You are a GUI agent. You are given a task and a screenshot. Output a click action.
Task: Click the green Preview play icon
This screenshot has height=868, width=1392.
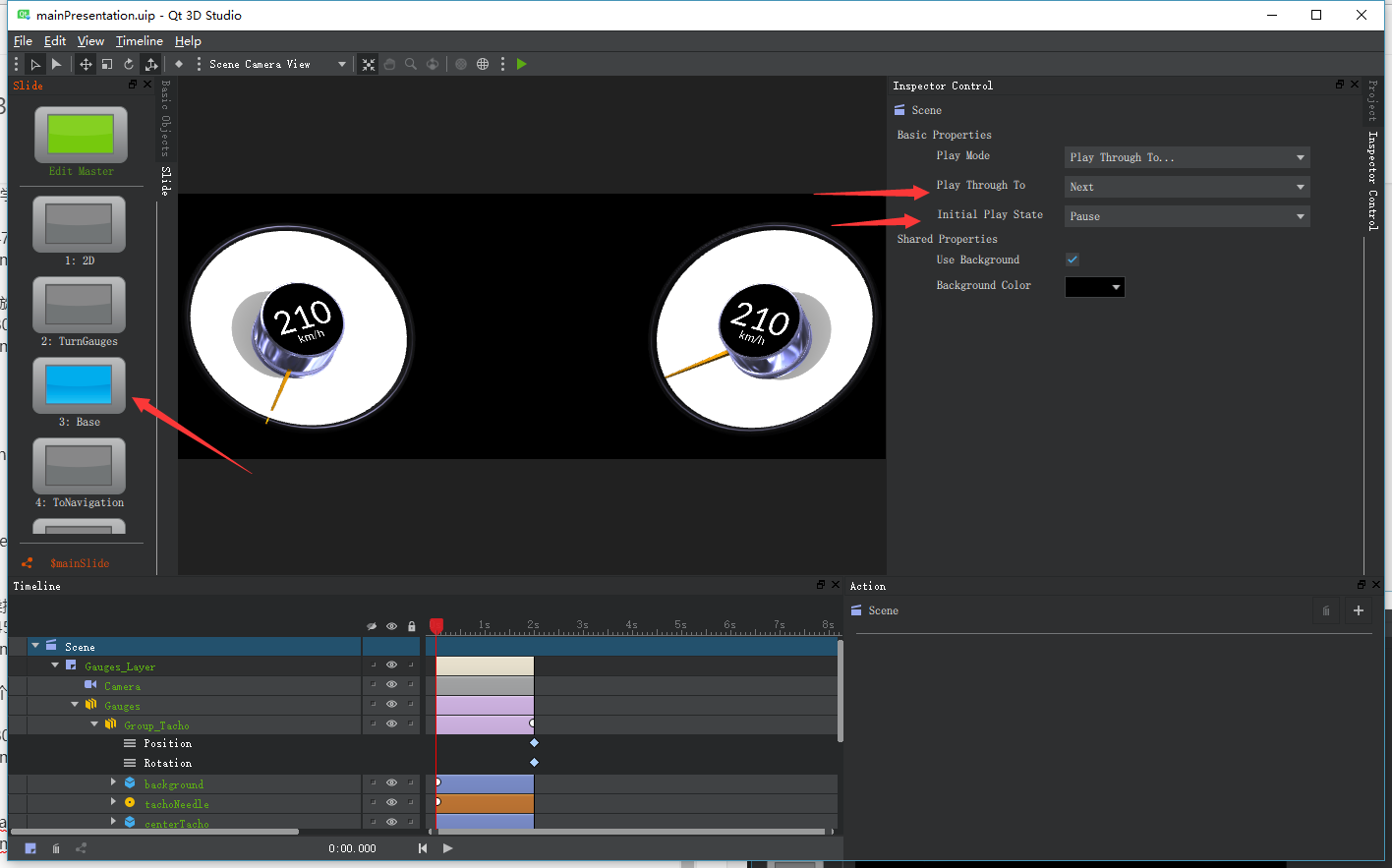pyautogui.click(x=522, y=64)
